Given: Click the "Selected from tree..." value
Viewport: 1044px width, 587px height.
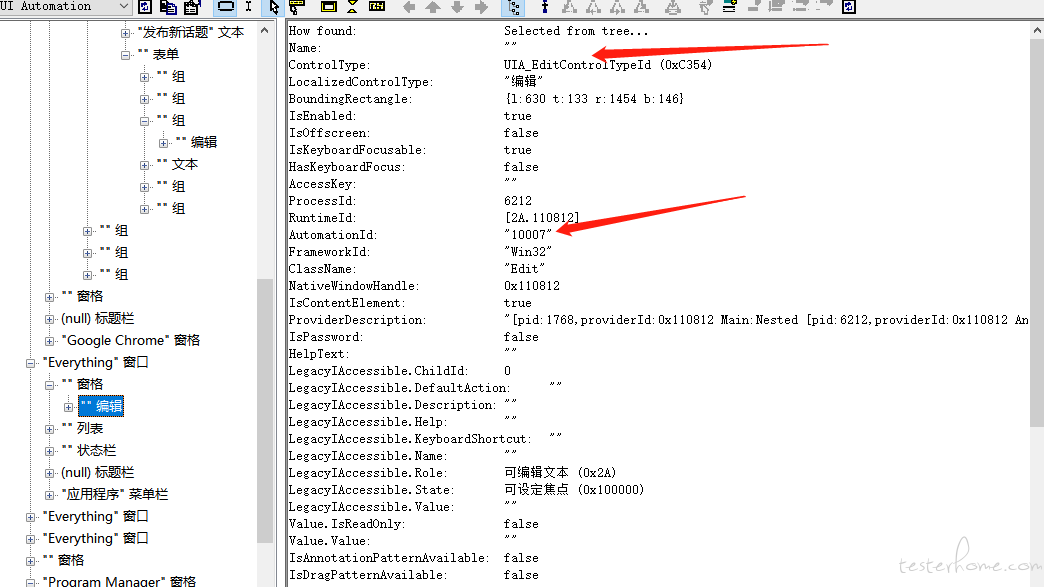Looking at the screenshot, I should (x=576, y=31).
